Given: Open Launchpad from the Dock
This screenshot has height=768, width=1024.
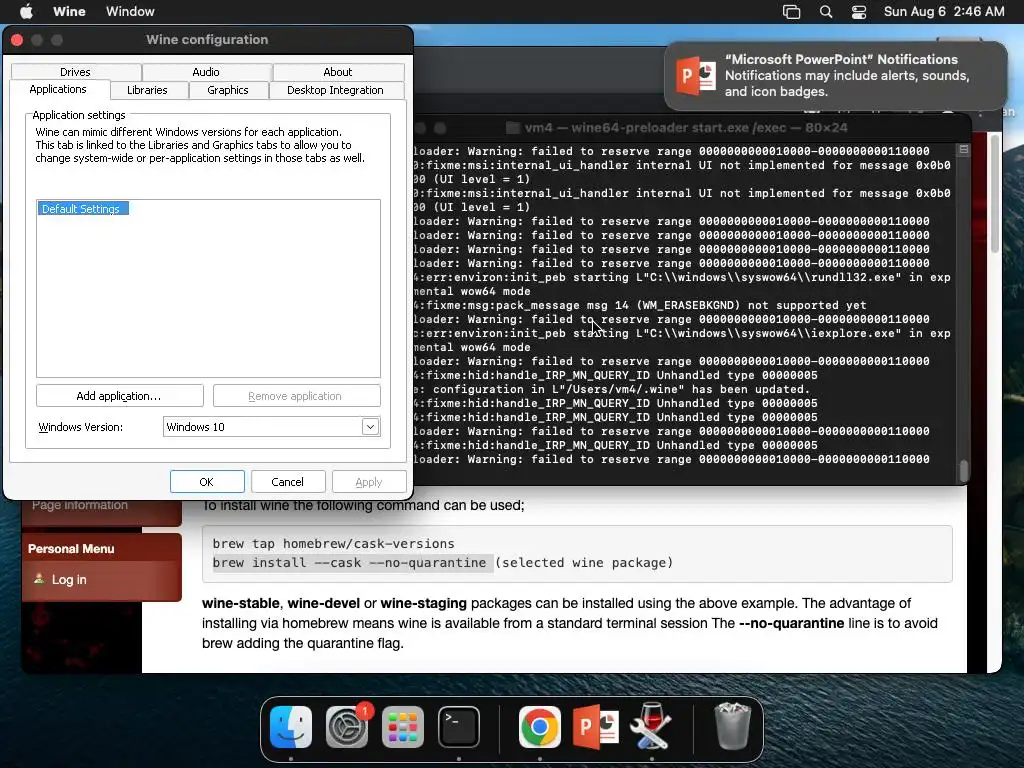Looking at the screenshot, I should point(403,726).
